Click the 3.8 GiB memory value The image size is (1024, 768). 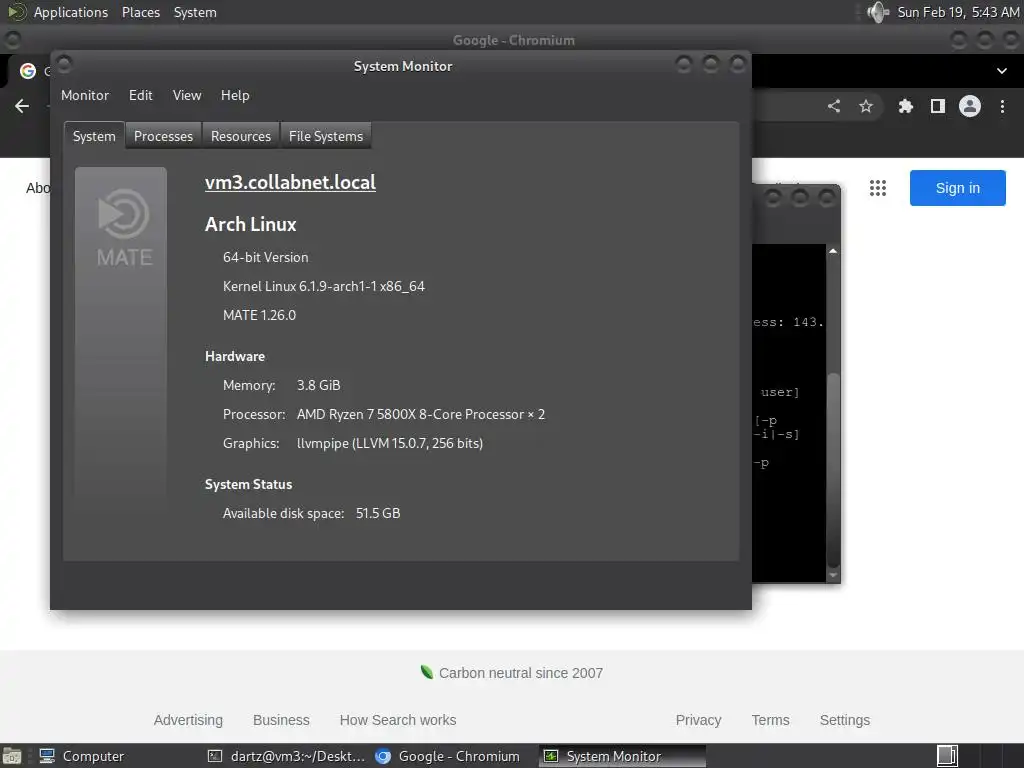pos(319,385)
